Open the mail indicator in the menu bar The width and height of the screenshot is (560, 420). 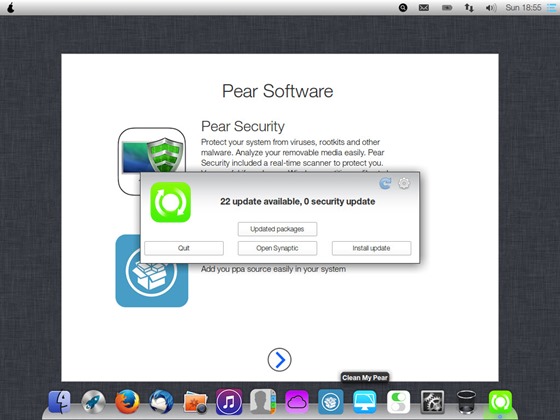tap(424, 8)
